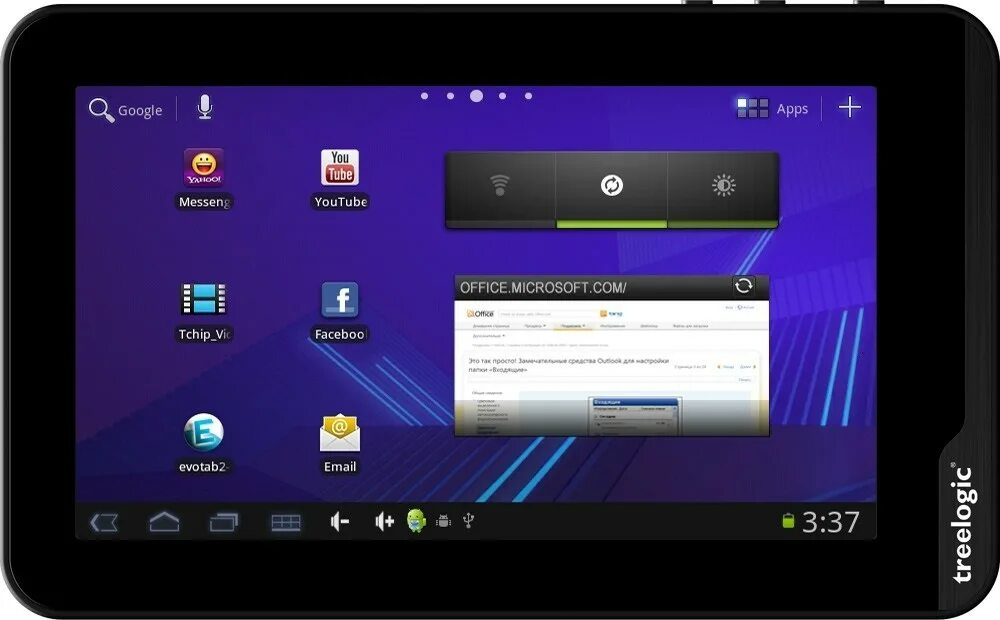This screenshot has width=1000, height=620.
Task: Tap the menu grid button in system bar
Action: (286, 522)
